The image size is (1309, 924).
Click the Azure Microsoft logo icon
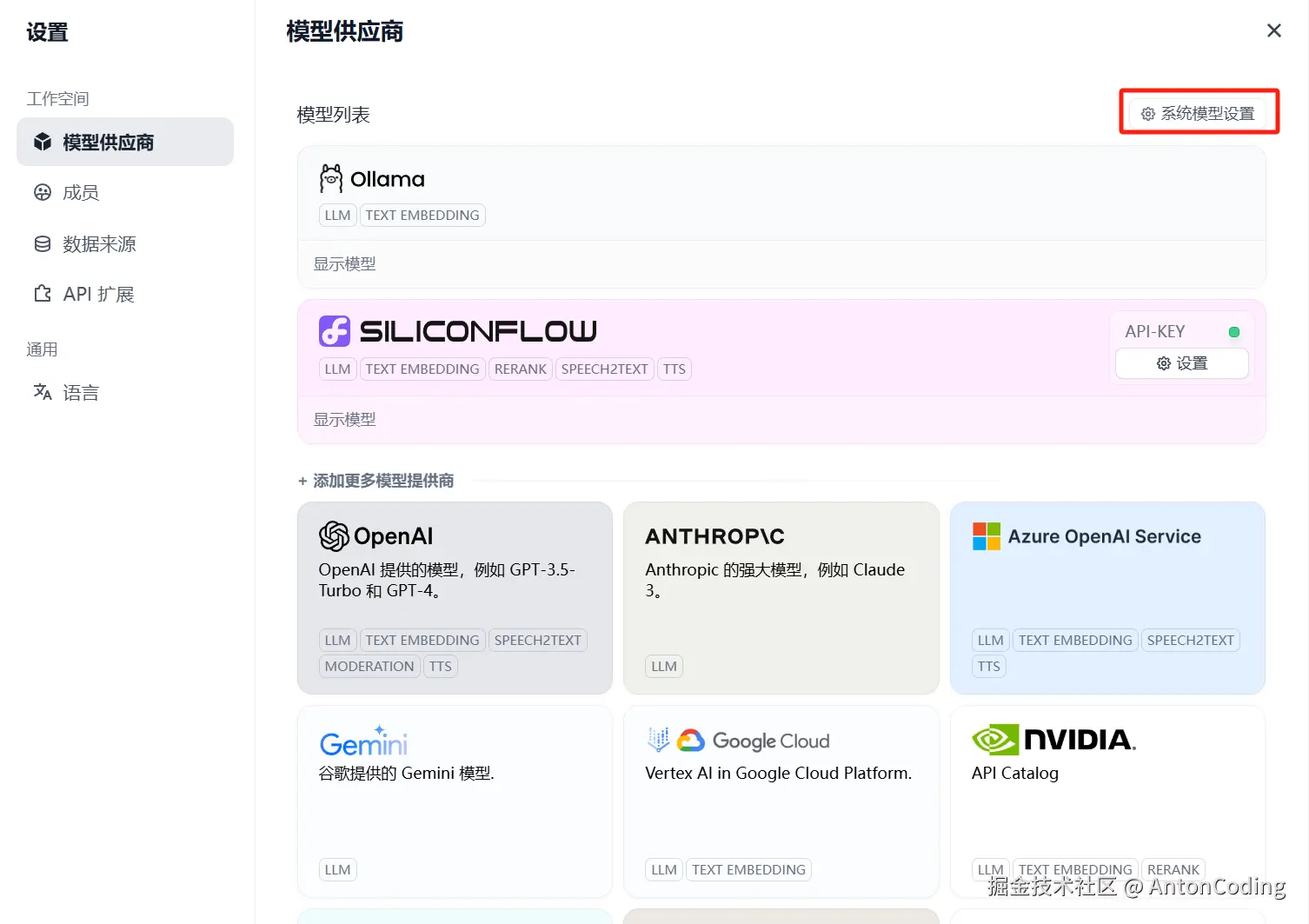click(x=987, y=536)
